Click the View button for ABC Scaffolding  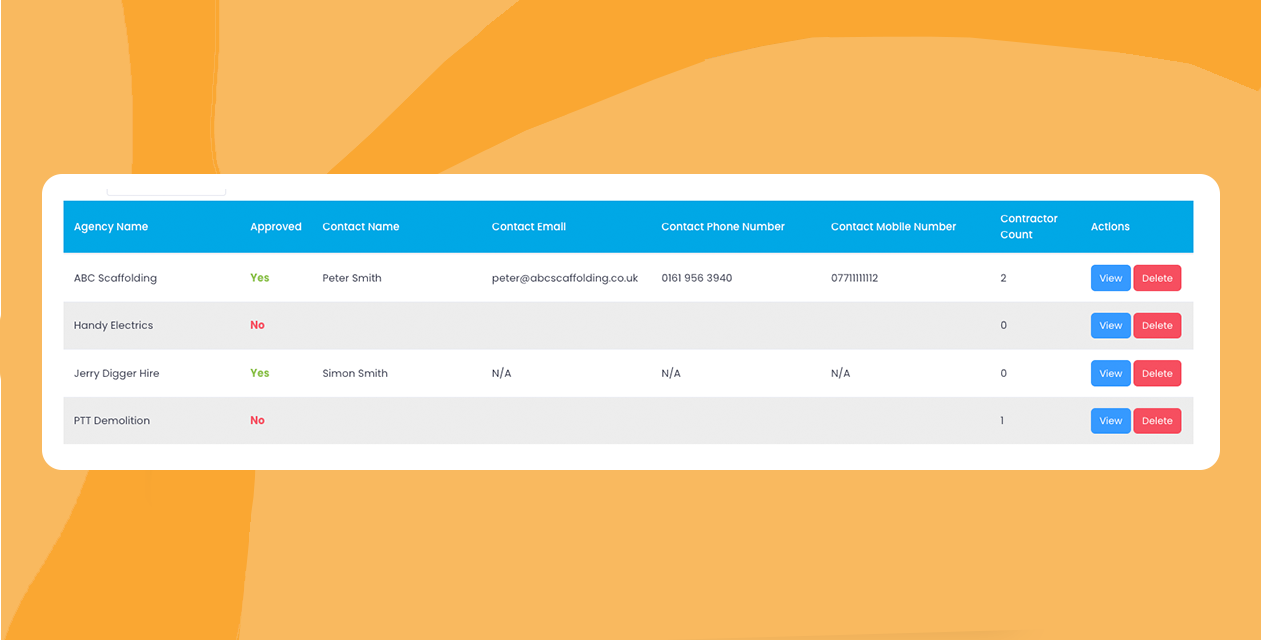coord(1110,277)
